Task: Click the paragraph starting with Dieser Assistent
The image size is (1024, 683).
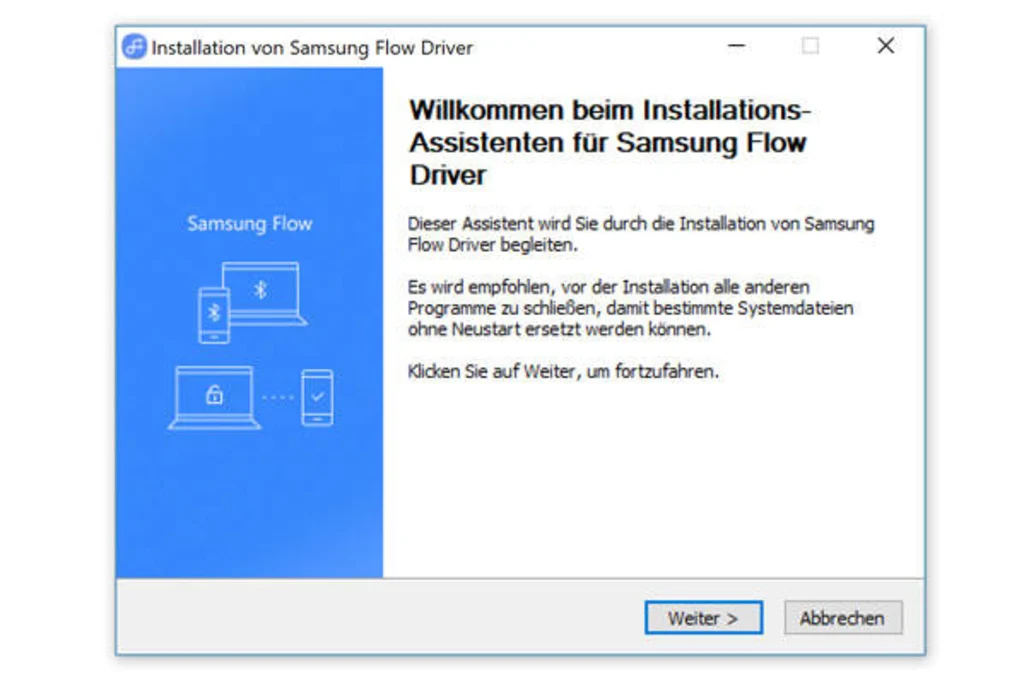Action: pyautogui.click(x=641, y=234)
